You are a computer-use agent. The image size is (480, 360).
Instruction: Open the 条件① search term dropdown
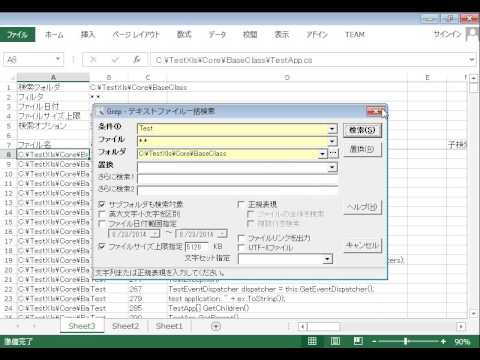332,129
